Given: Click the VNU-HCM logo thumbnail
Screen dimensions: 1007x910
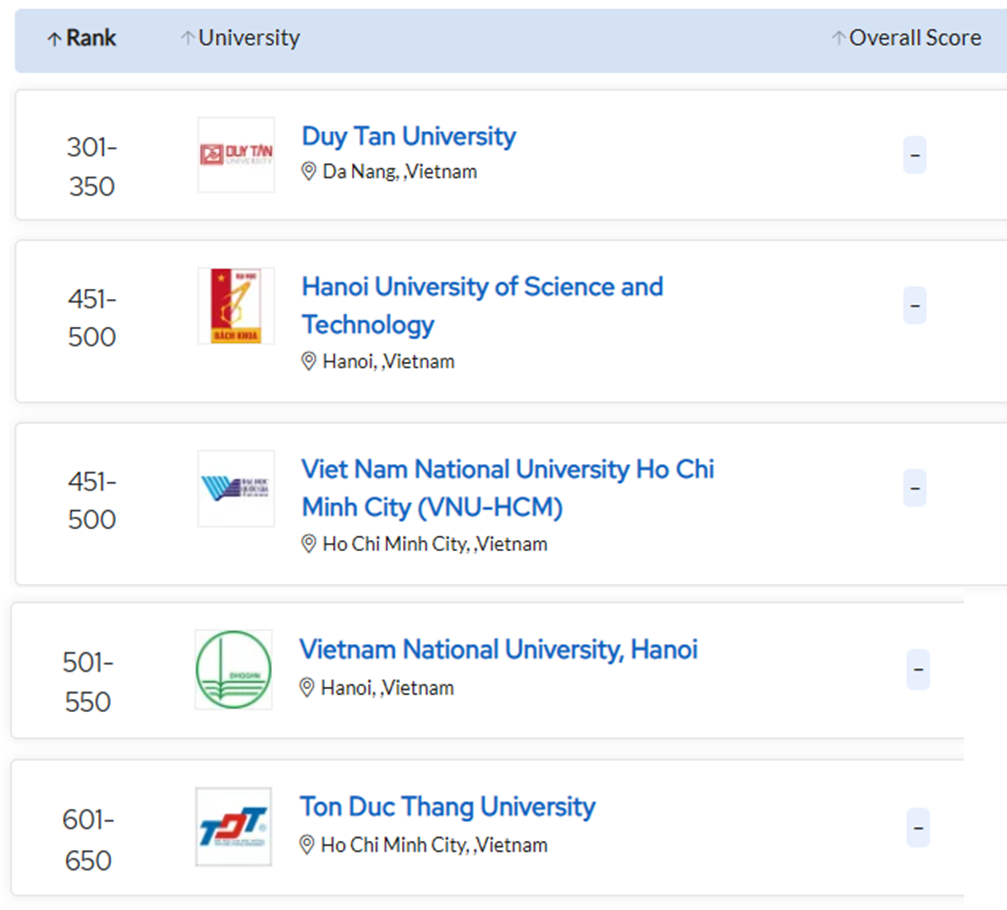Looking at the screenshot, I should (x=236, y=488).
